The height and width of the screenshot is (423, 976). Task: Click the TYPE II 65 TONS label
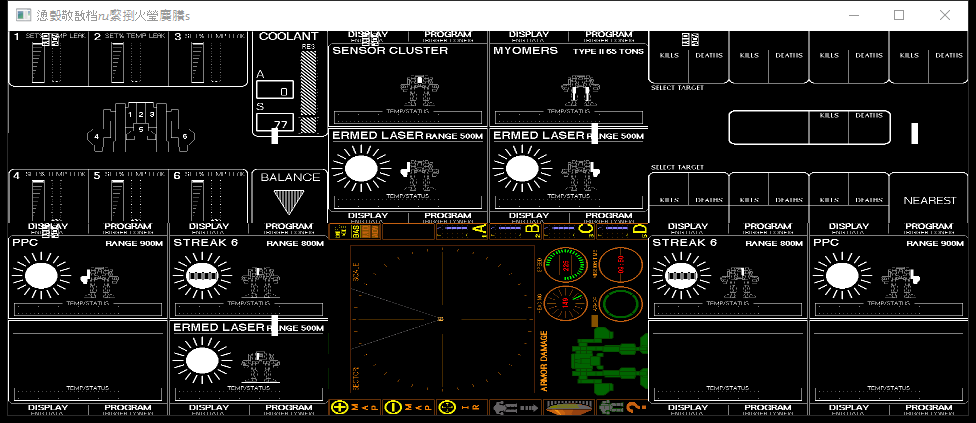tap(608, 52)
